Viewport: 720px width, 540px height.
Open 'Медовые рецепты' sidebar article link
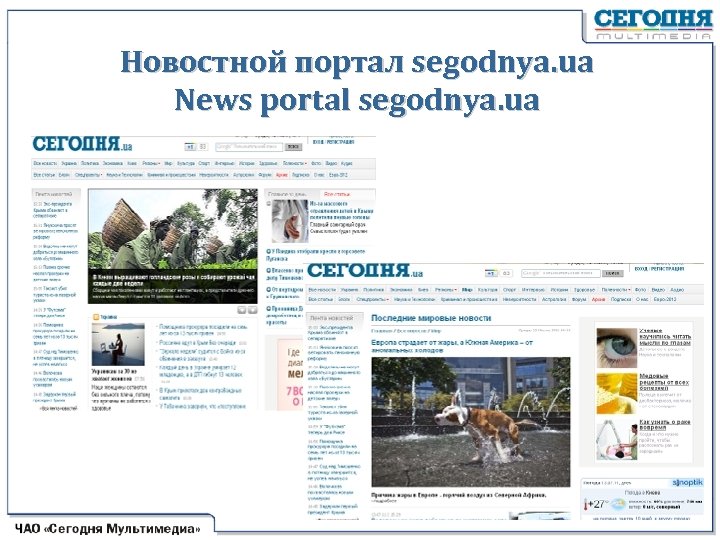664,382
